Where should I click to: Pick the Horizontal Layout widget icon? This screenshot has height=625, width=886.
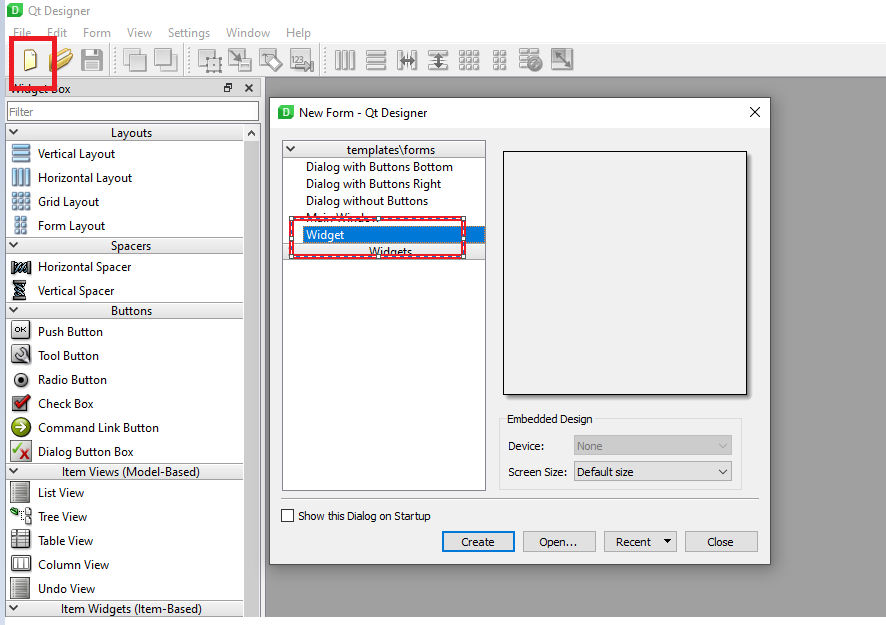click(21, 177)
